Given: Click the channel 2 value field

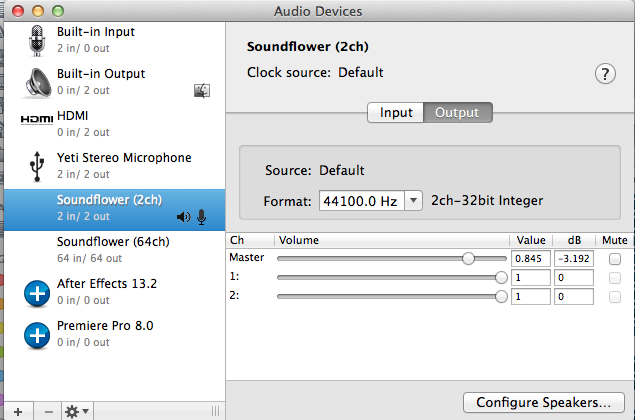Looking at the screenshot, I should 531,296.
